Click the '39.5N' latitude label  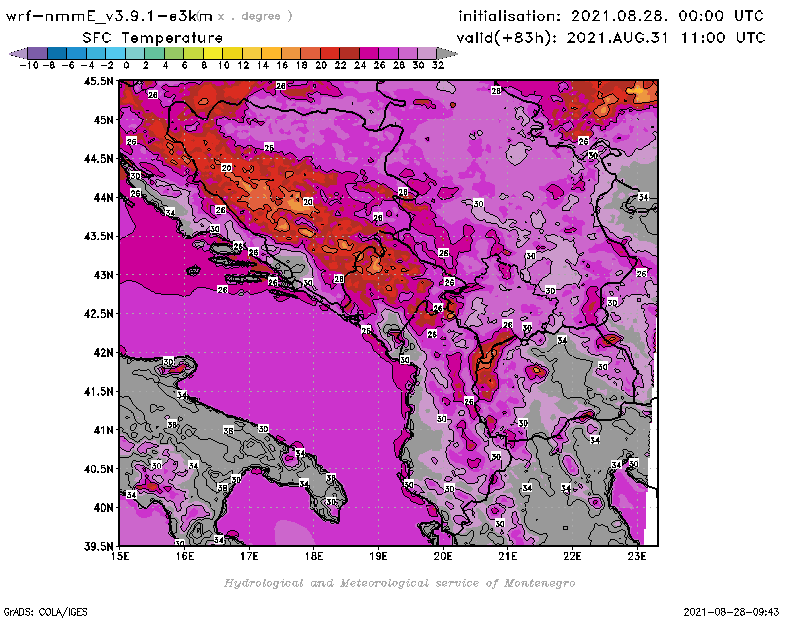(x=98, y=547)
